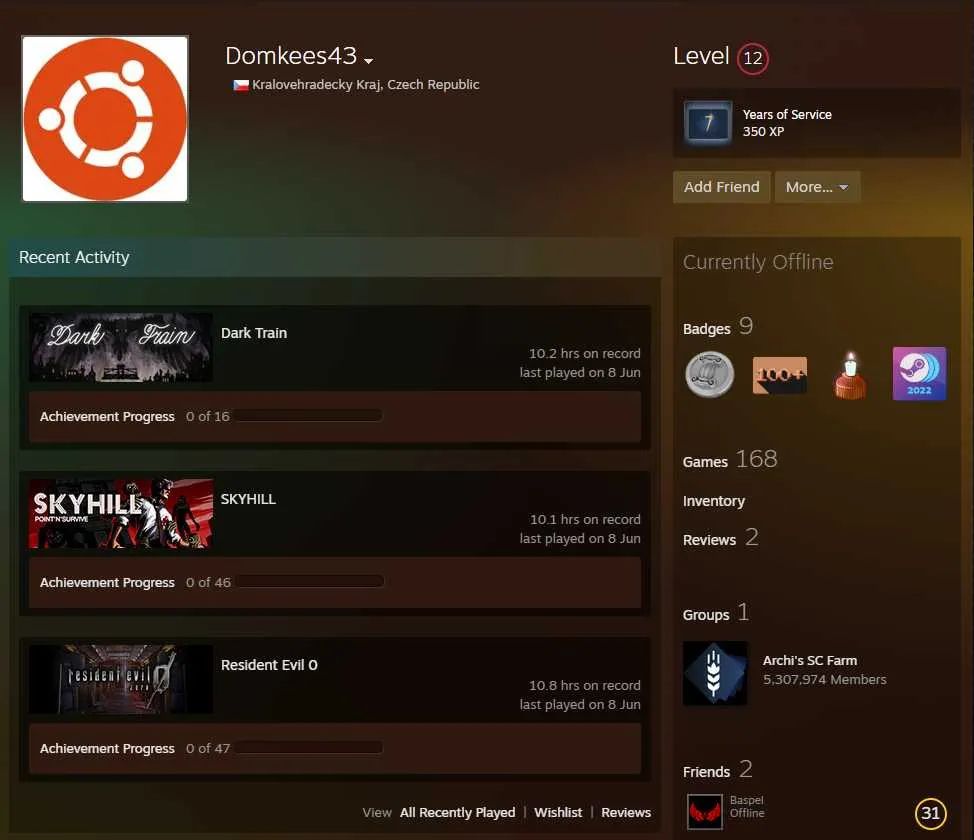Open the Resident Evil 0 game banner

tap(121, 679)
